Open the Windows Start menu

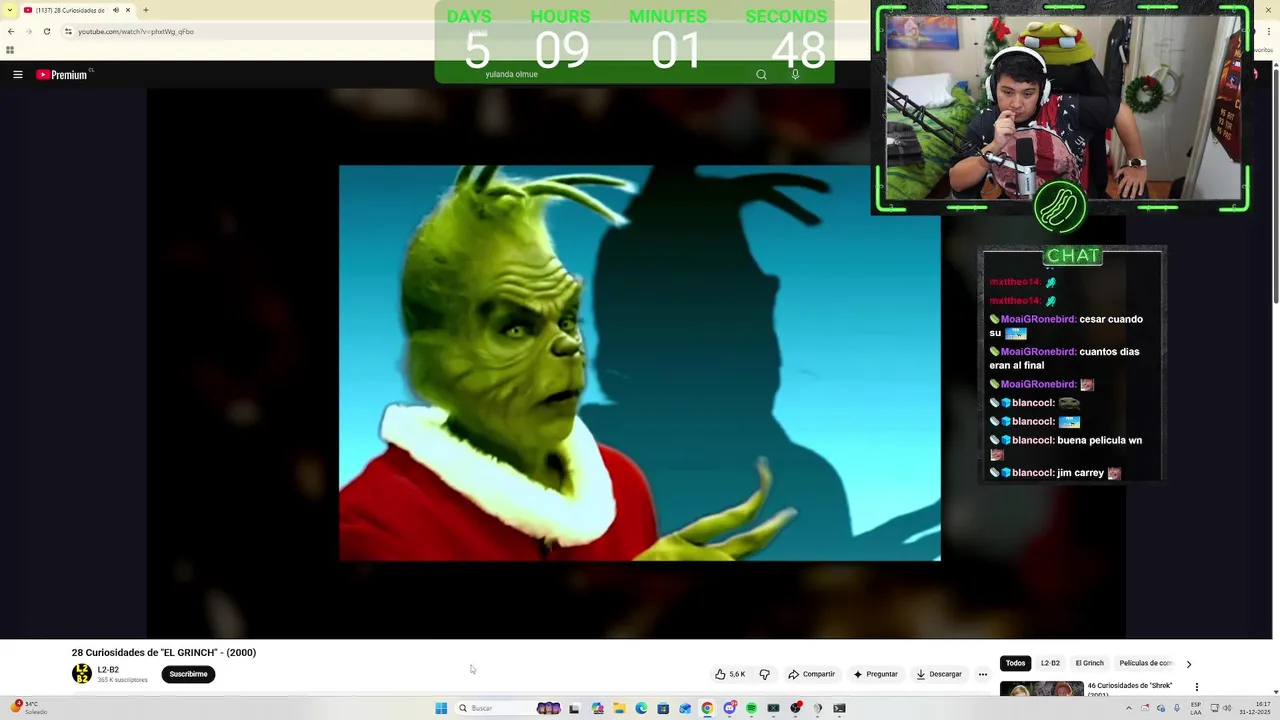coord(441,708)
